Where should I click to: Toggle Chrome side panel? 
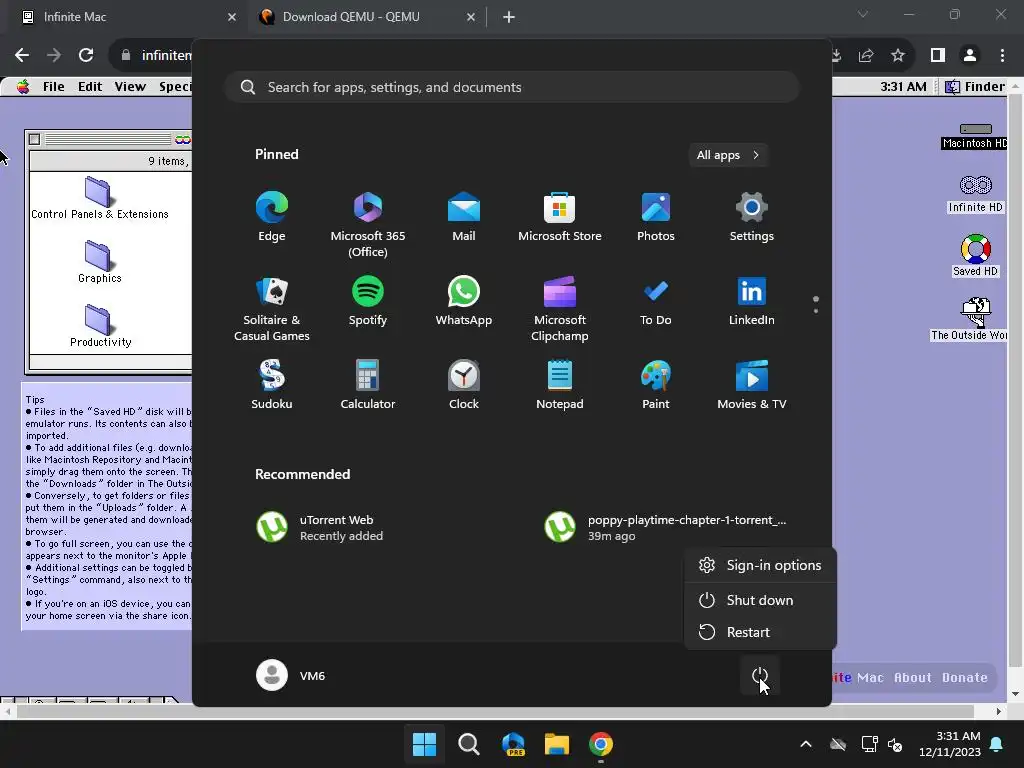938,56
